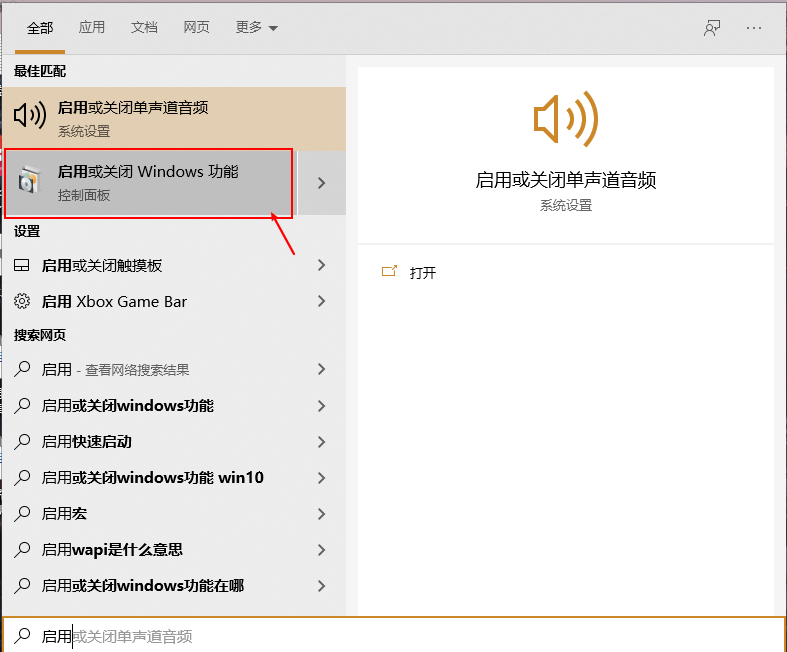
Task: Click the feedback person icon
Action: pos(712,28)
